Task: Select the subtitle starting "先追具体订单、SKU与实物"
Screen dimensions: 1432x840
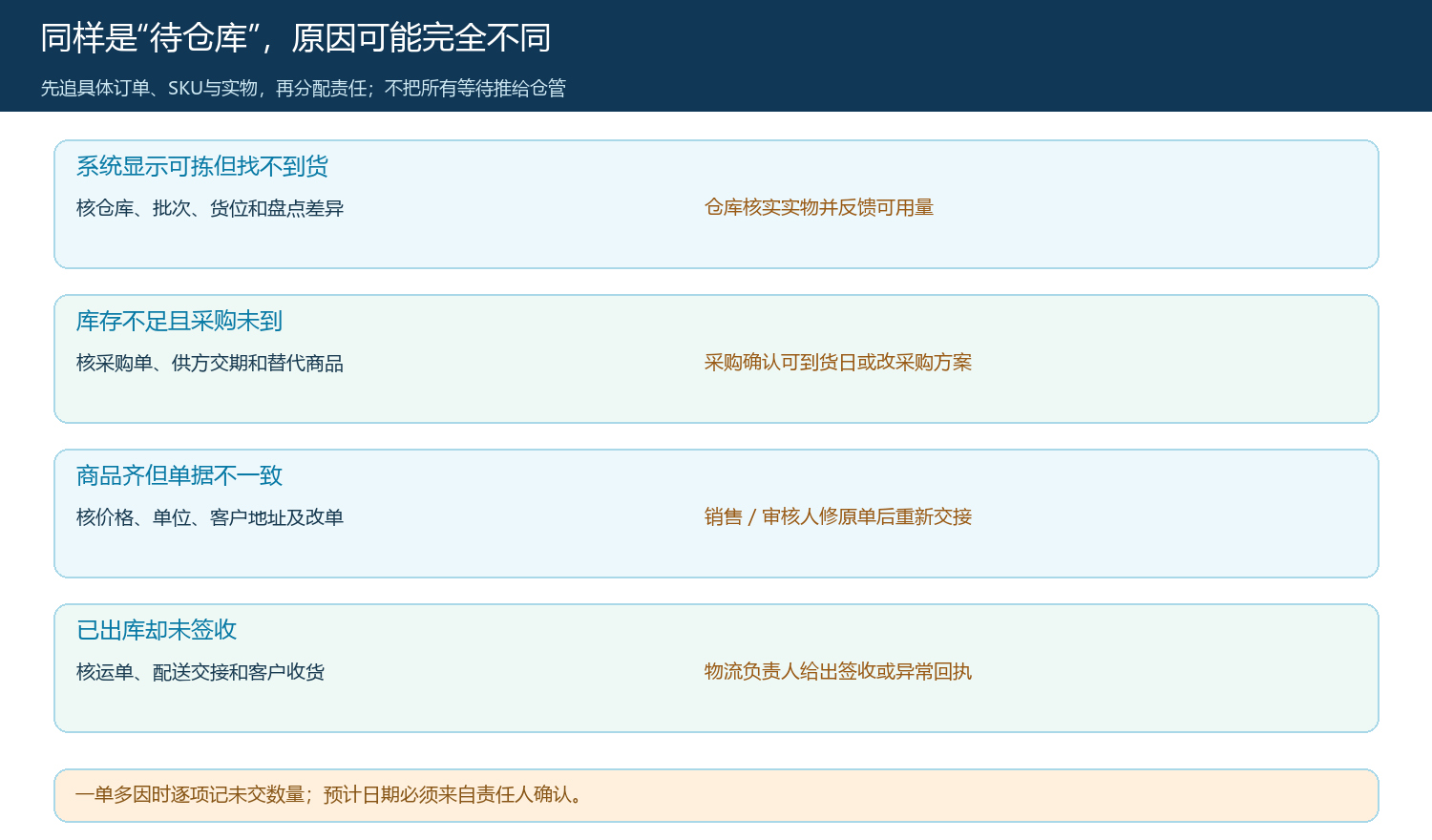Action: [x=303, y=88]
